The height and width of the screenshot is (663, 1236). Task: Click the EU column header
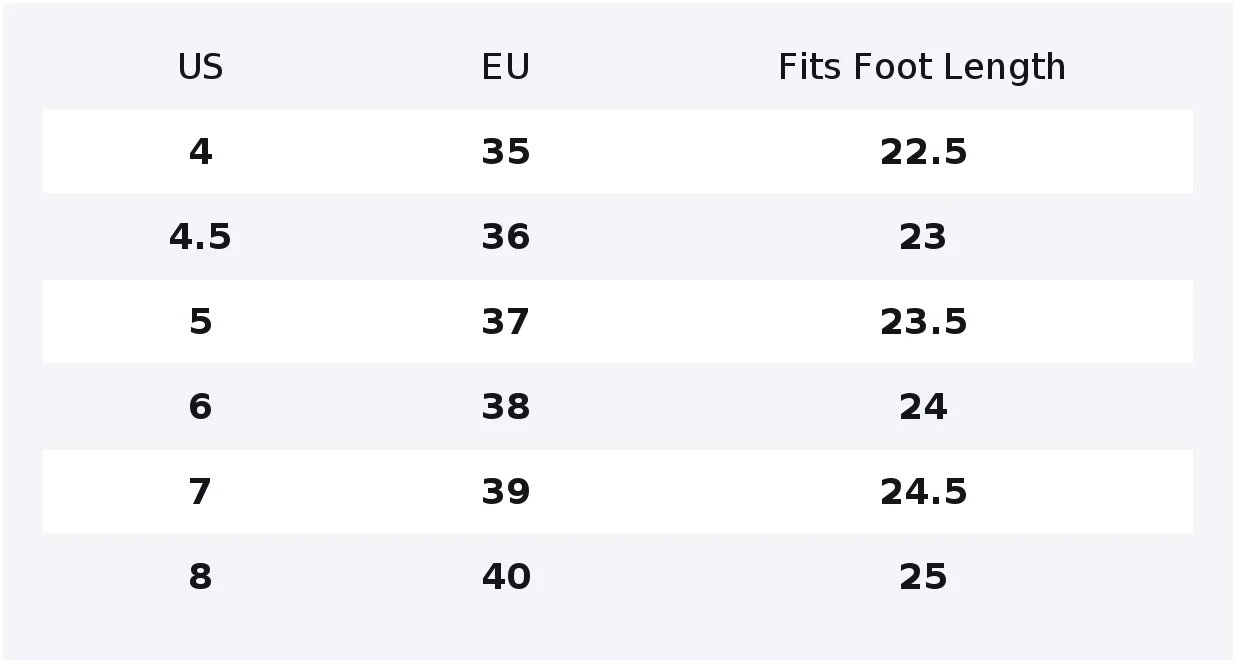click(505, 67)
